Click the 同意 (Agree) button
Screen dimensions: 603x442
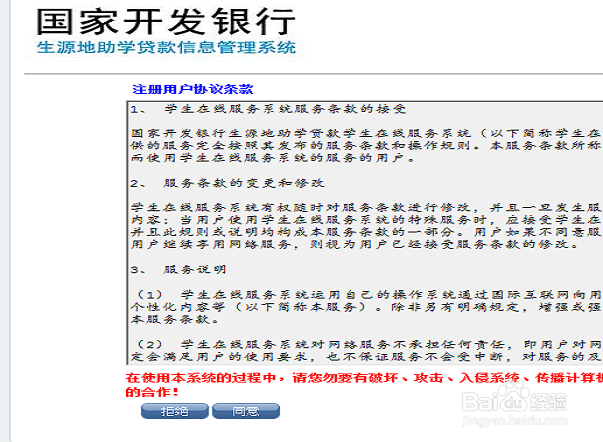[x=246, y=411]
